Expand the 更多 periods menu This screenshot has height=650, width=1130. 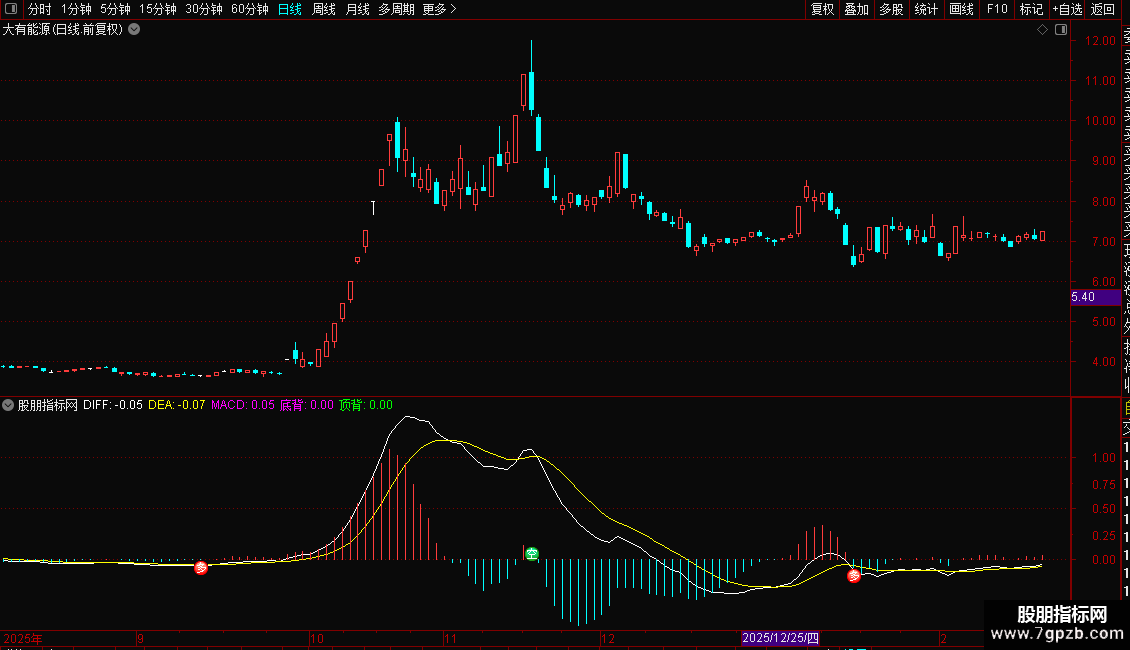[x=439, y=9]
